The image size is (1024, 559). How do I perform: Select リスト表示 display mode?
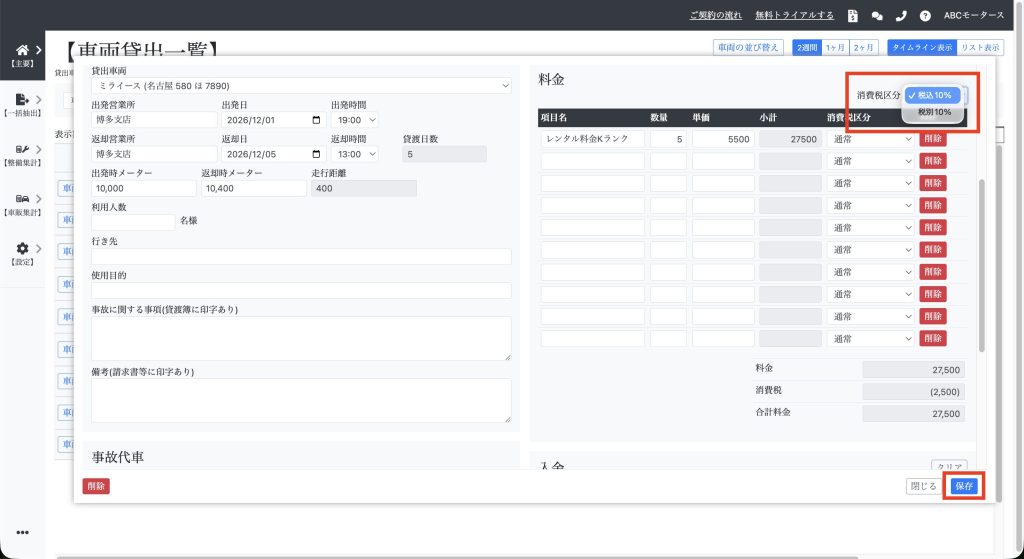(980, 48)
